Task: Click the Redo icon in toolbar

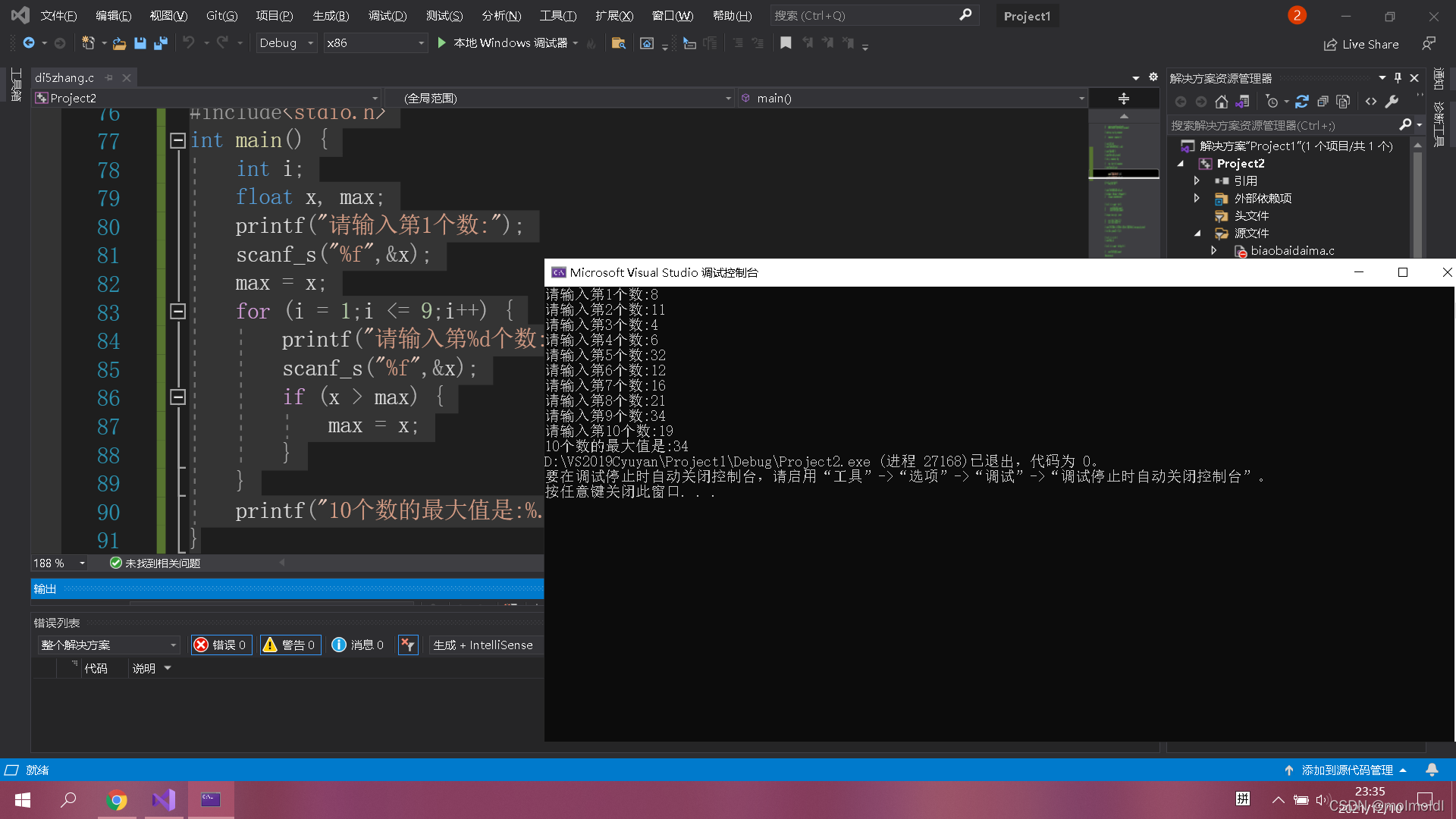Action: point(223,42)
